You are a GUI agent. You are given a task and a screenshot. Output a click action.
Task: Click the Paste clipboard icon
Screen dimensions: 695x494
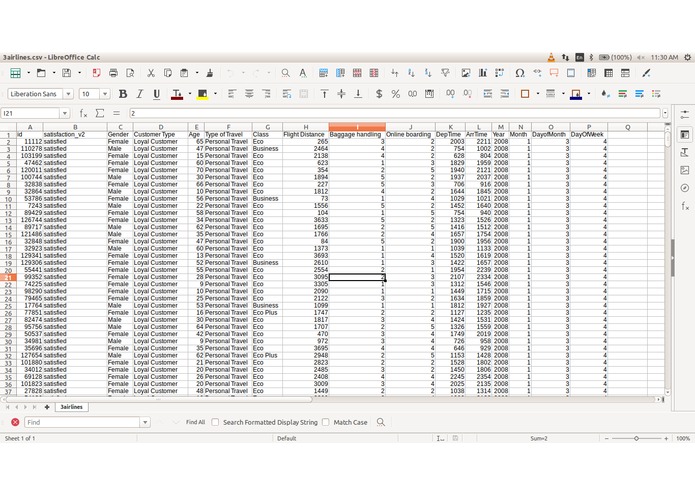(x=184, y=73)
